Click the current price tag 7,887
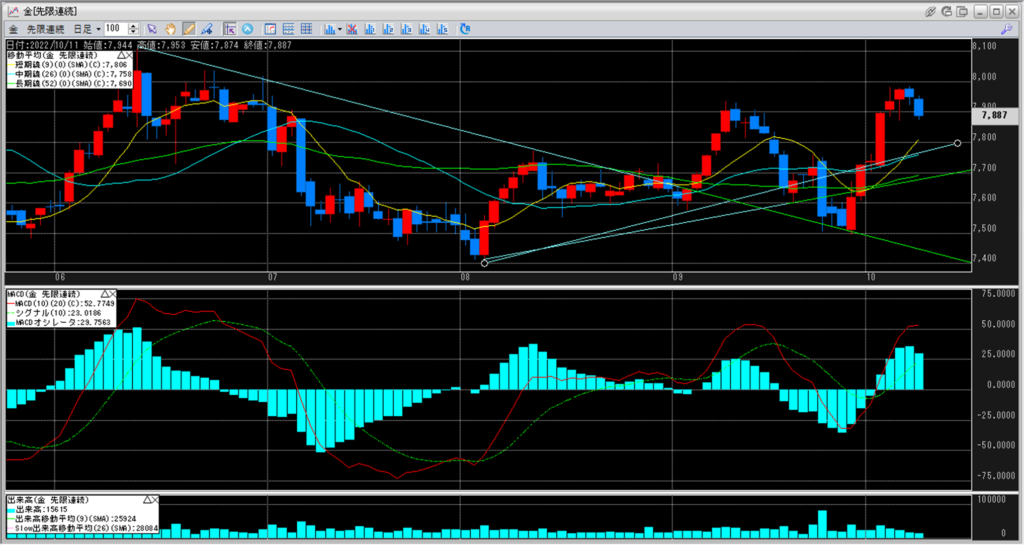 995,115
